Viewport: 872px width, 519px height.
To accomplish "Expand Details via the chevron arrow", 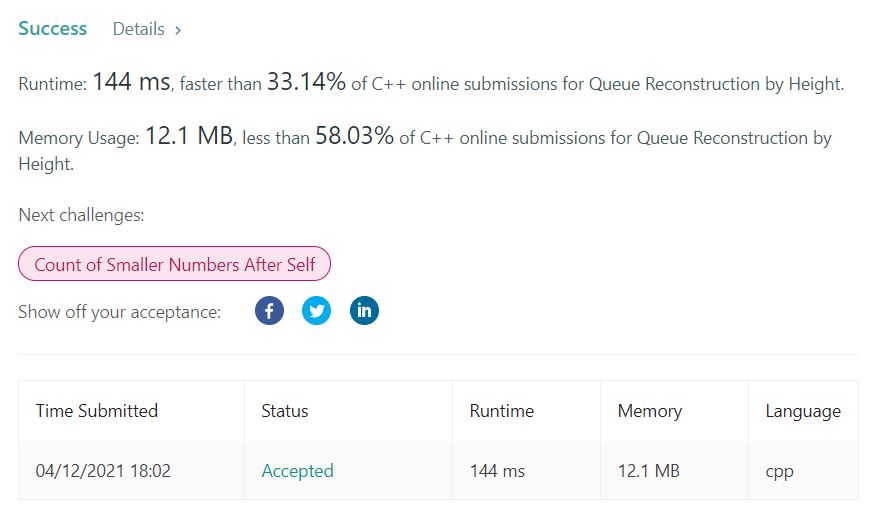I will pyautogui.click(x=178, y=30).
